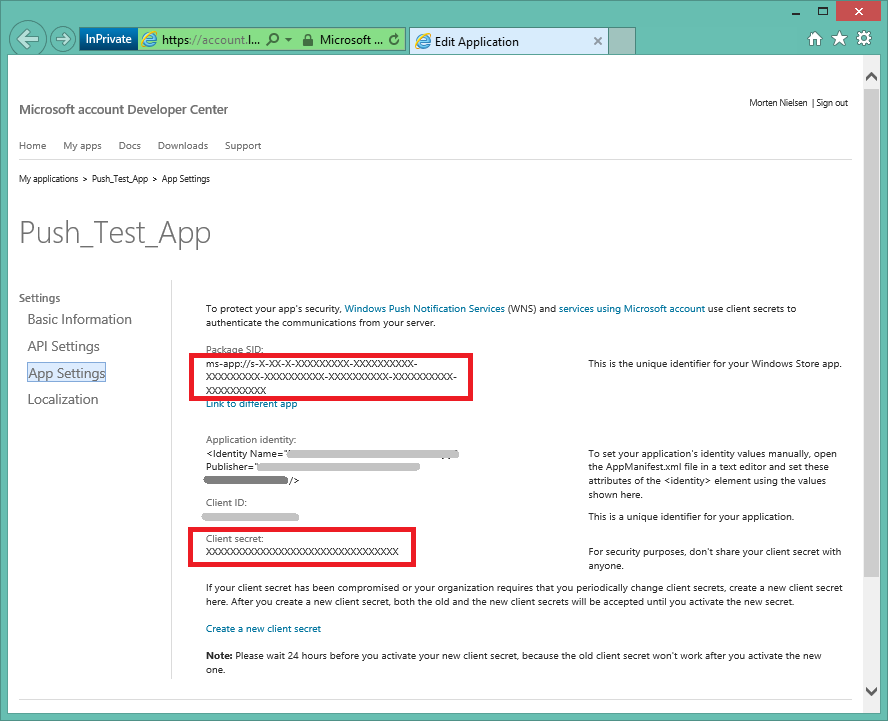Open the Home navigation item
This screenshot has height=721, width=888.
tap(33, 146)
